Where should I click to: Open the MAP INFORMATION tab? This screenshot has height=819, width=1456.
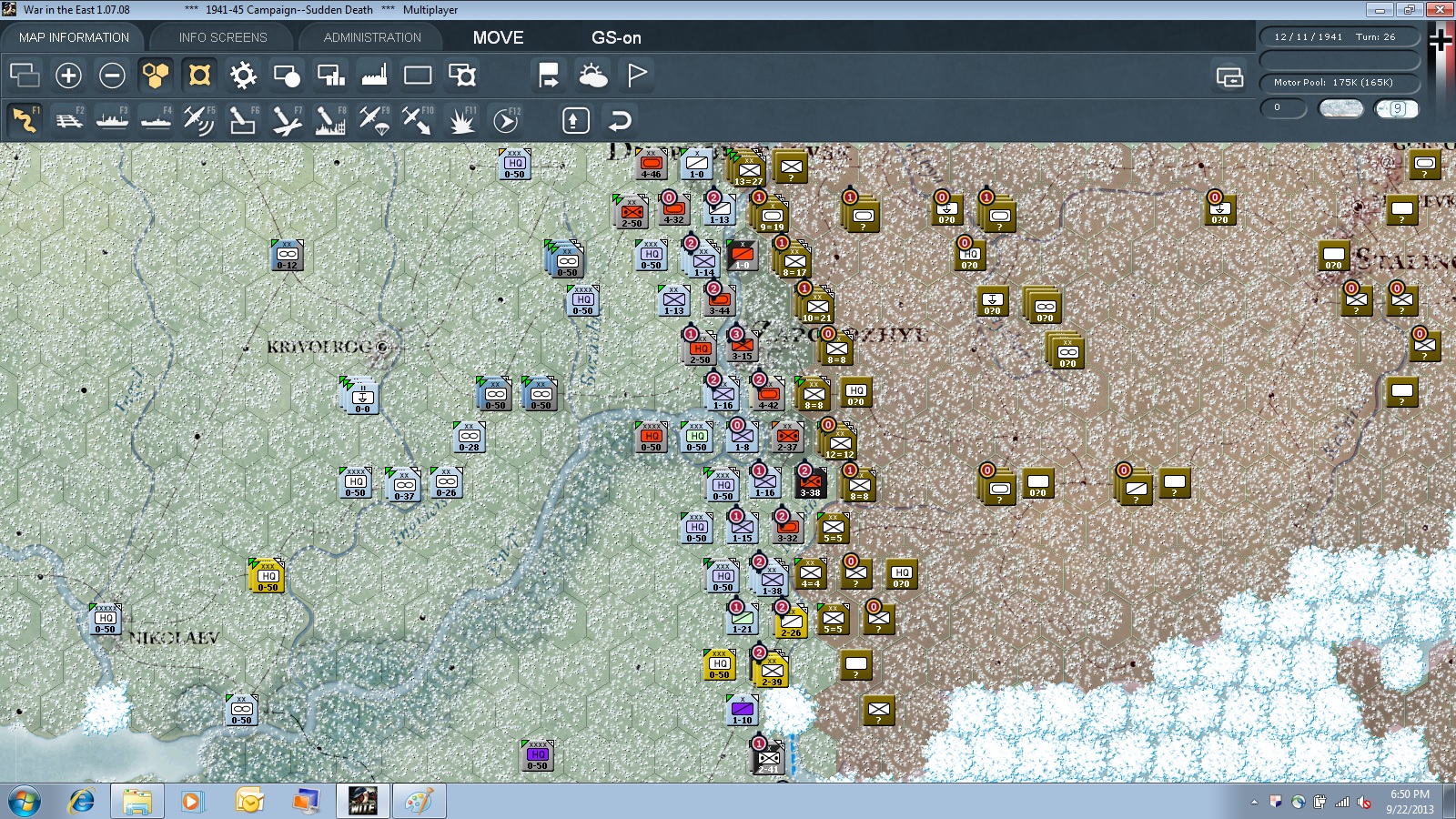click(74, 37)
